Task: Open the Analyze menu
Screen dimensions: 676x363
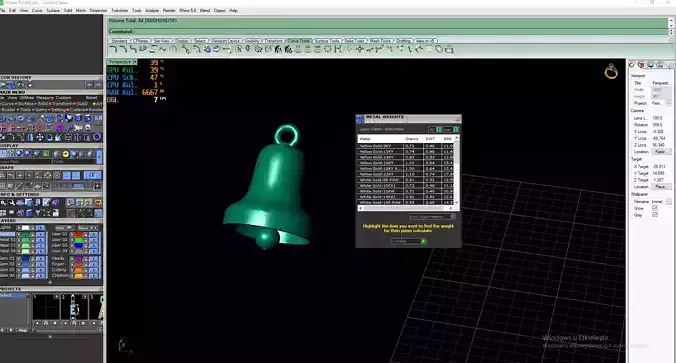Action: point(152,10)
